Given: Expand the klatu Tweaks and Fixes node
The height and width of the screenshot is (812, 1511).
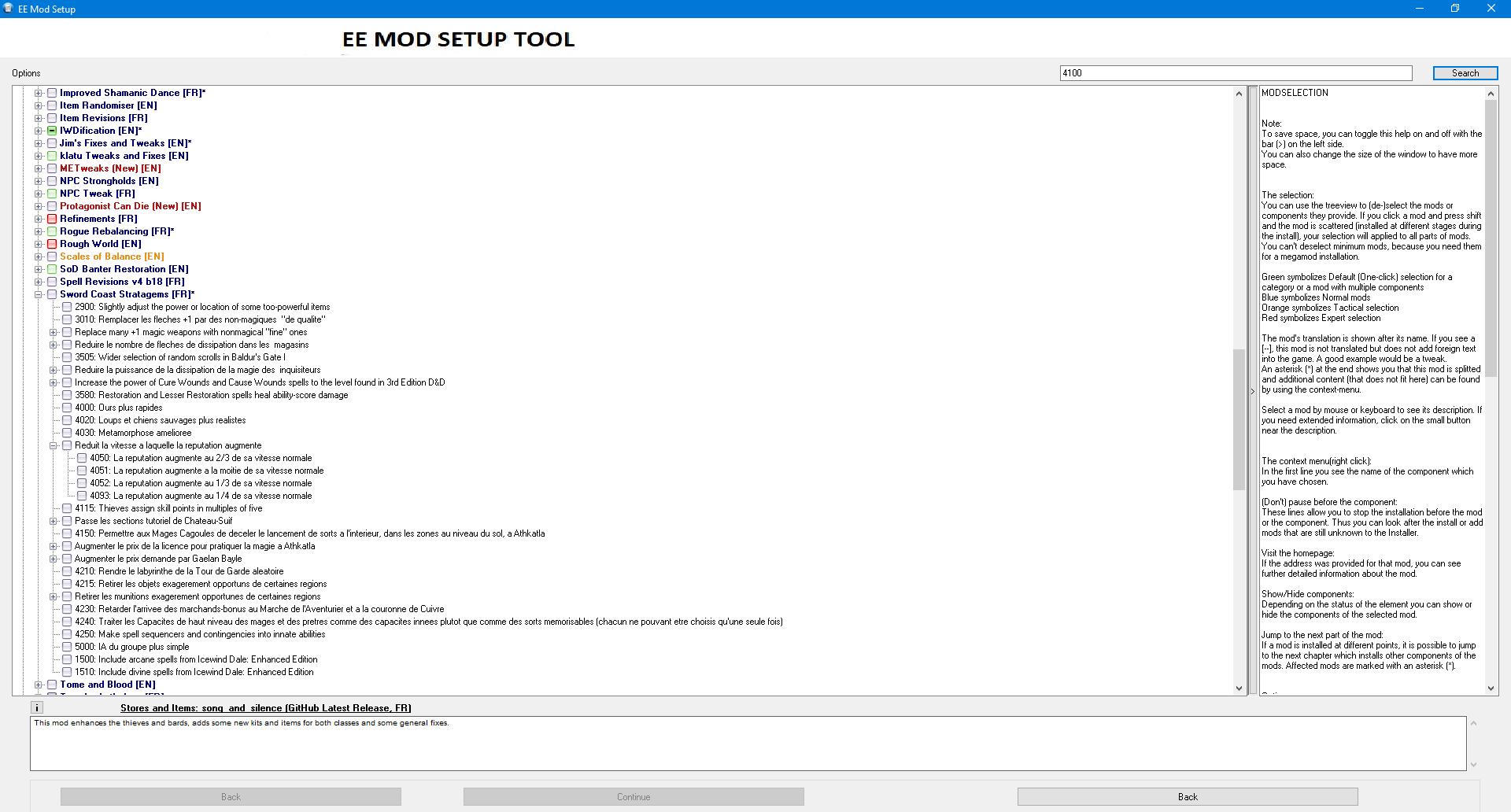Looking at the screenshot, I should pos(38,156).
